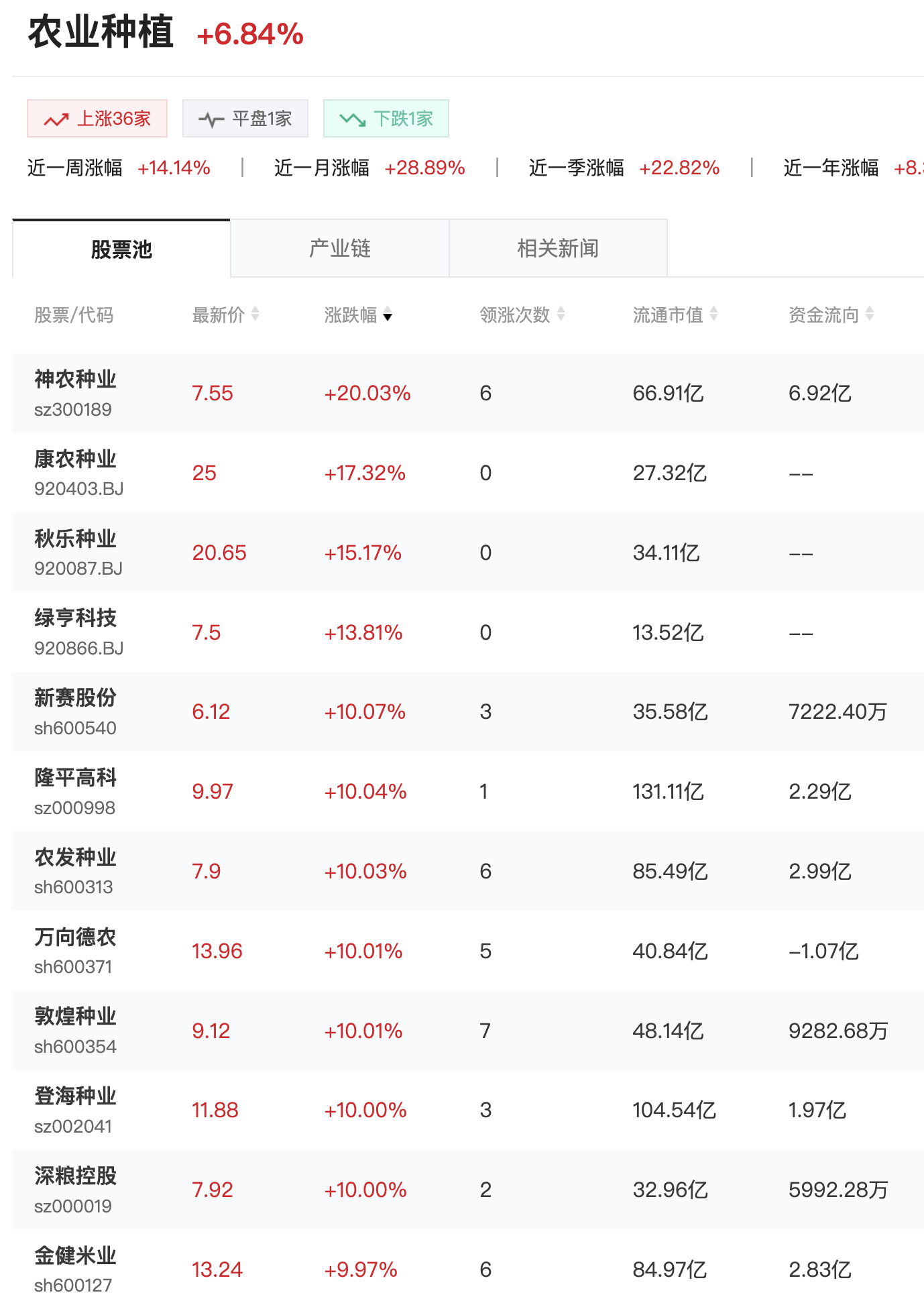
Task: Click the weekly gain +14.14% value
Action: click(x=174, y=168)
